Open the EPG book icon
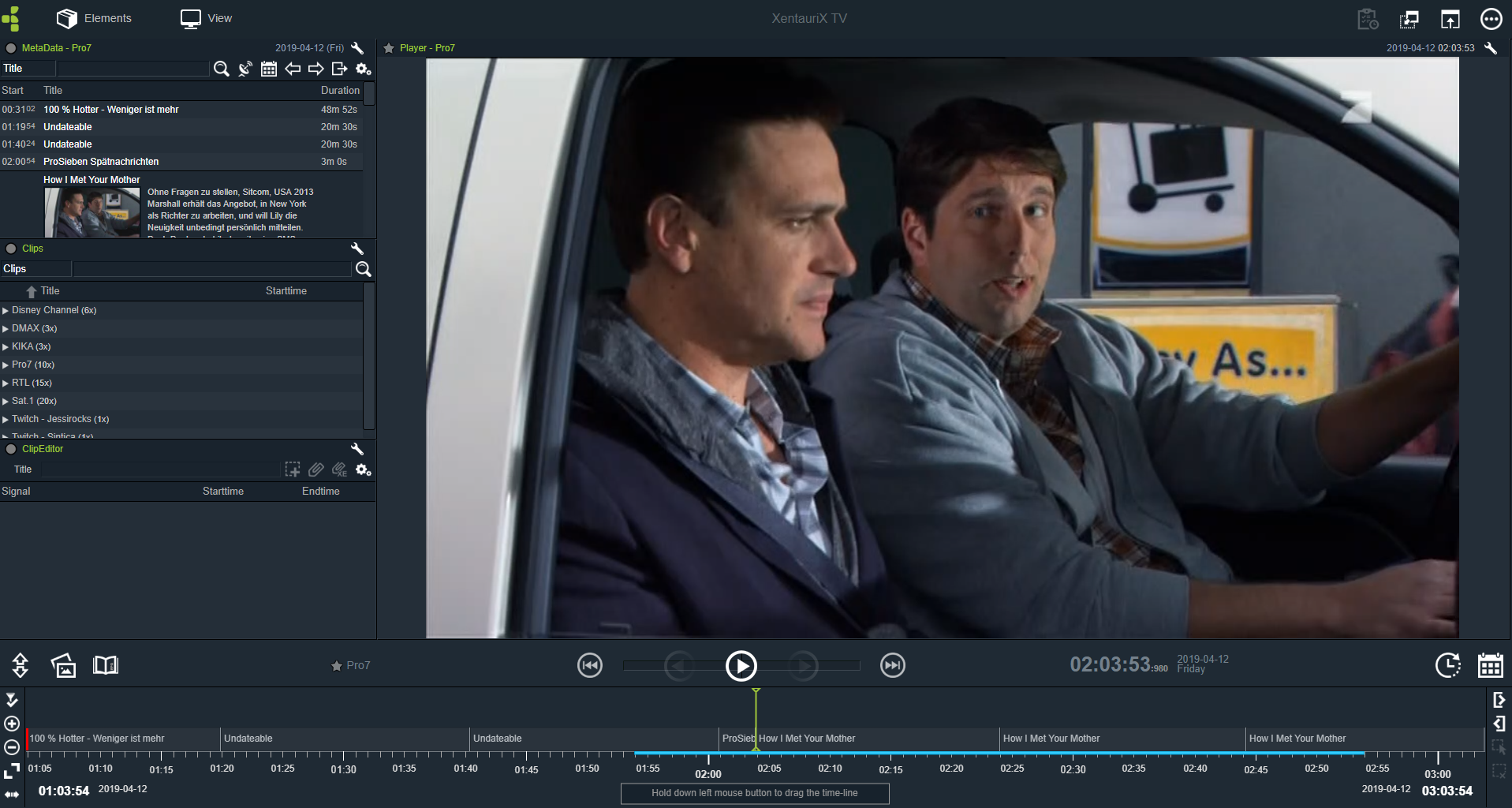1512x808 pixels. click(106, 665)
